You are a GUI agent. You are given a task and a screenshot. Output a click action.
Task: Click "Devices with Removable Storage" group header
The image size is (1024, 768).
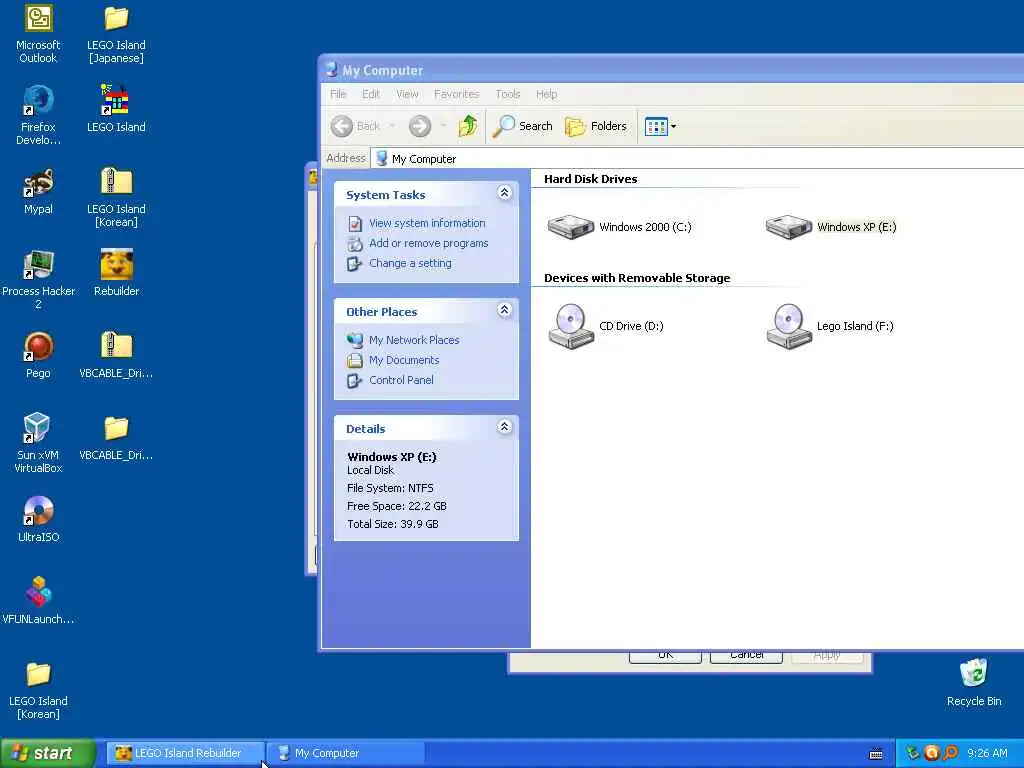coord(637,278)
